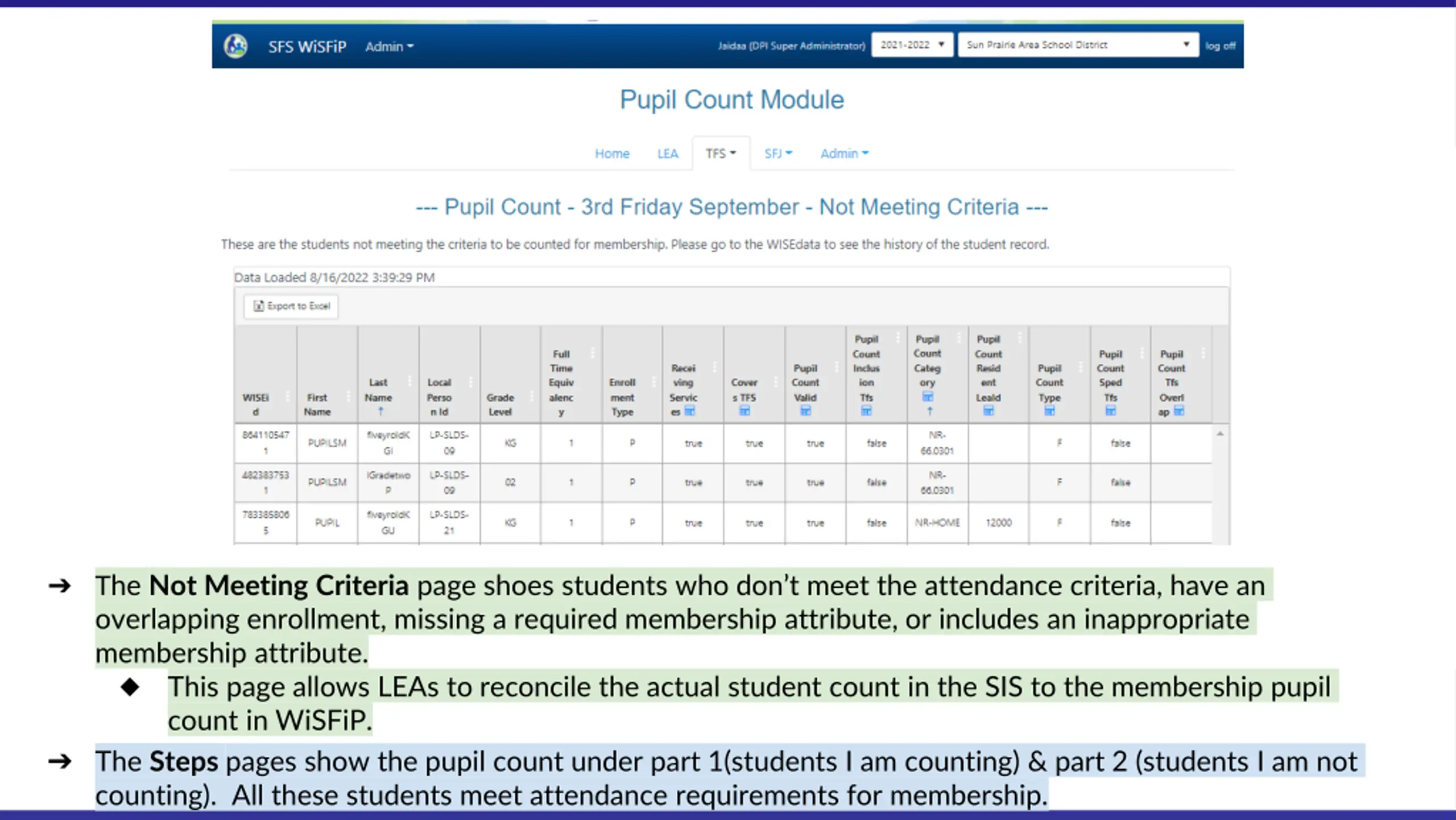Click the grade level 02 cell

[x=510, y=482]
